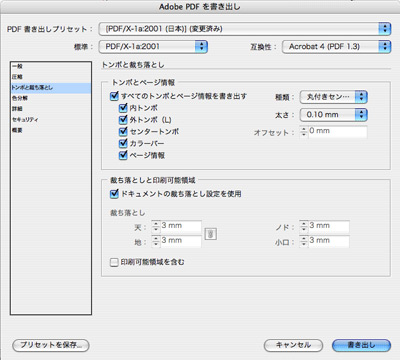Toggle the ページ情報 checkbox
The width and height of the screenshot is (400, 360).
point(123,155)
